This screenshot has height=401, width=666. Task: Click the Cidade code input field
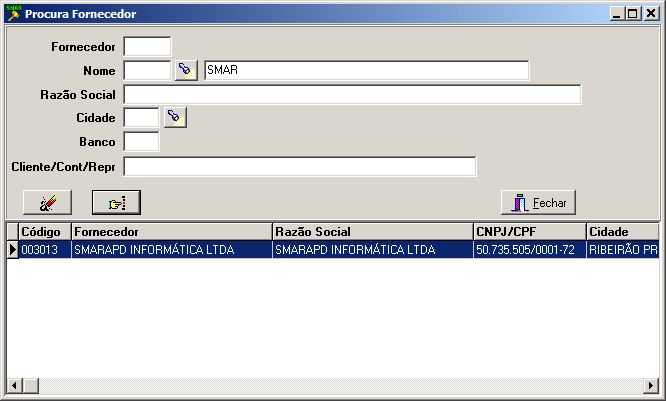tap(141, 117)
